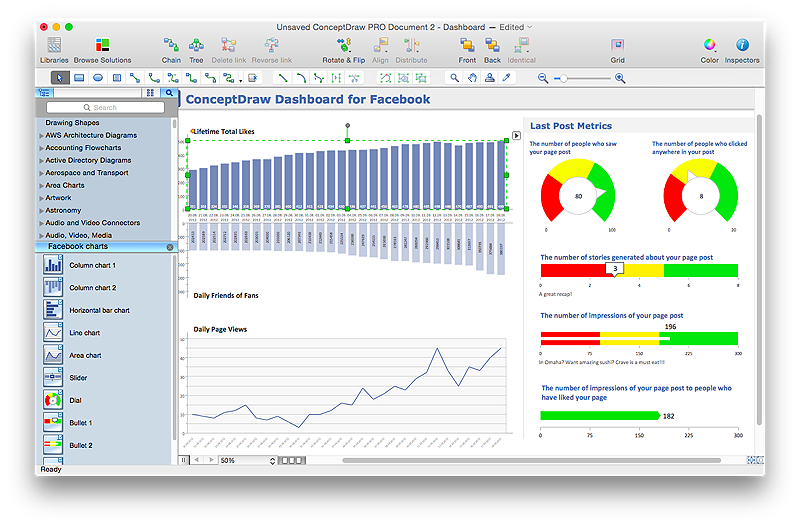Click the Daily Page Views line chart
The image size is (800, 526).
(x=347, y=386)
